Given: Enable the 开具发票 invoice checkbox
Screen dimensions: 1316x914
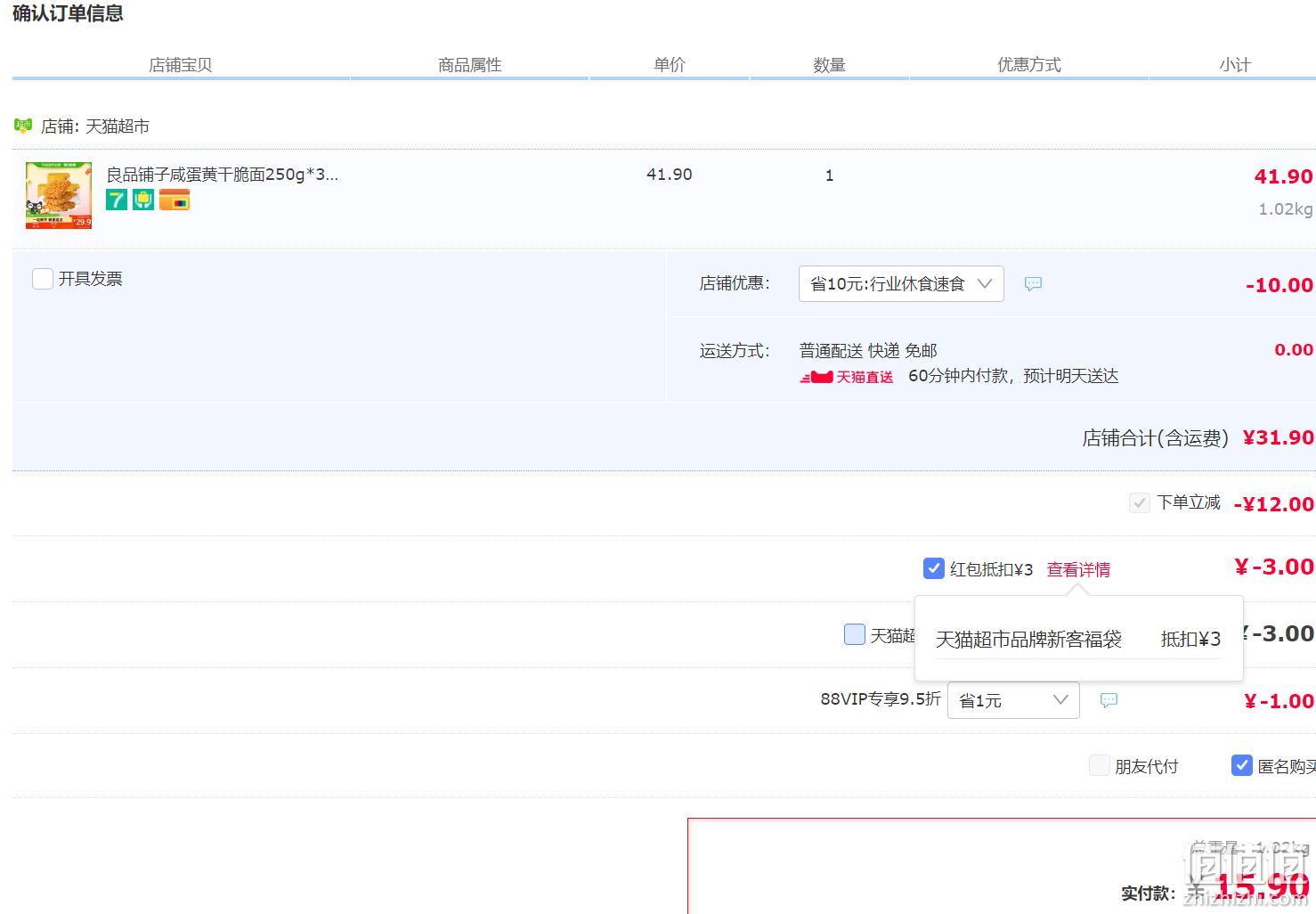Looking at the screenshot, I should click(43, 279).
